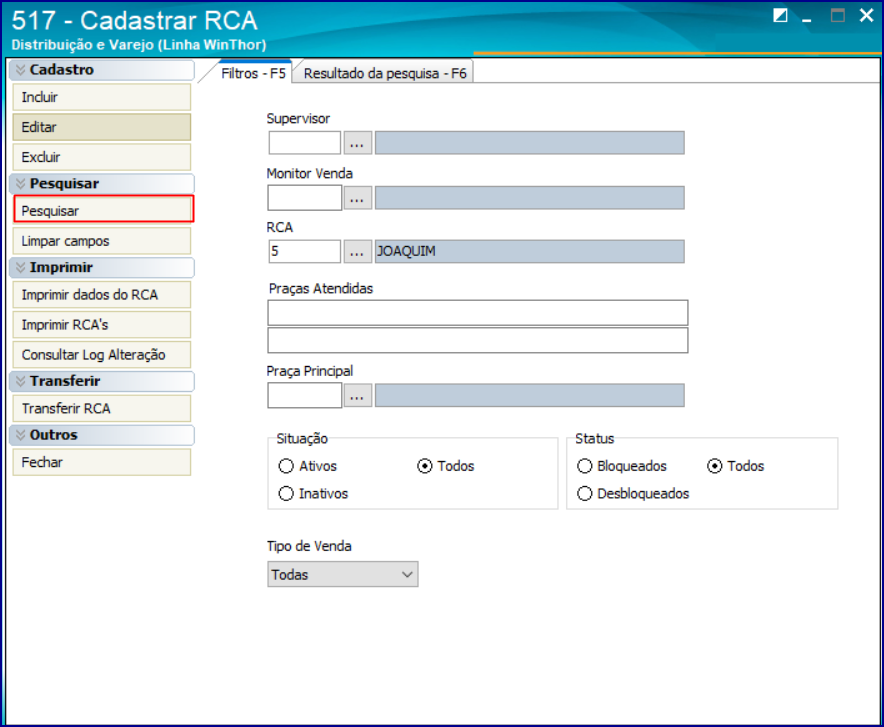Screen dimensions: 884x727
Task: Click the Supervisor lookup ellipsis button
Action: 357,143
